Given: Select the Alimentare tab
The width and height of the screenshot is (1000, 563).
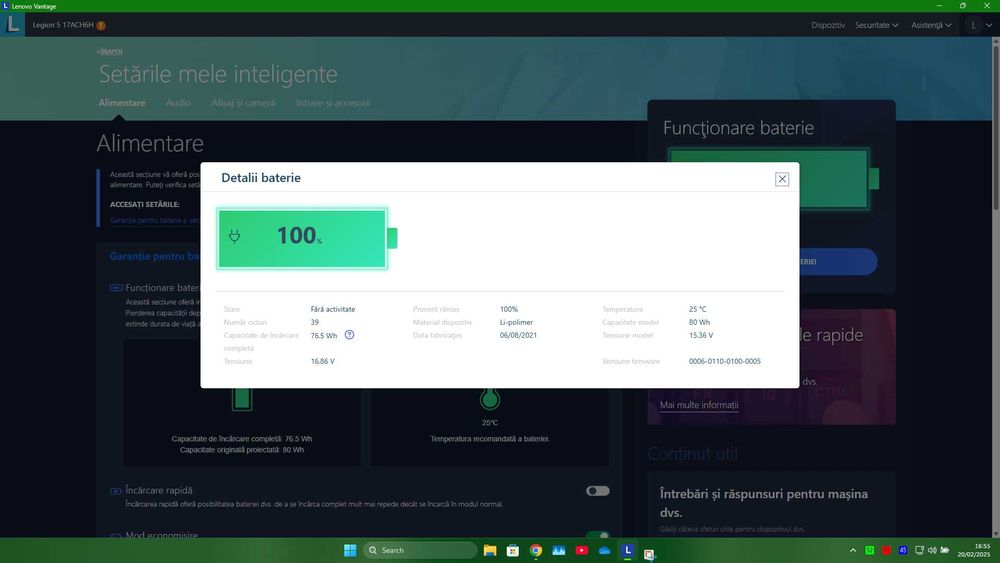Looking at the screenshot, I should pyautogui.click(x=122, y=103).
